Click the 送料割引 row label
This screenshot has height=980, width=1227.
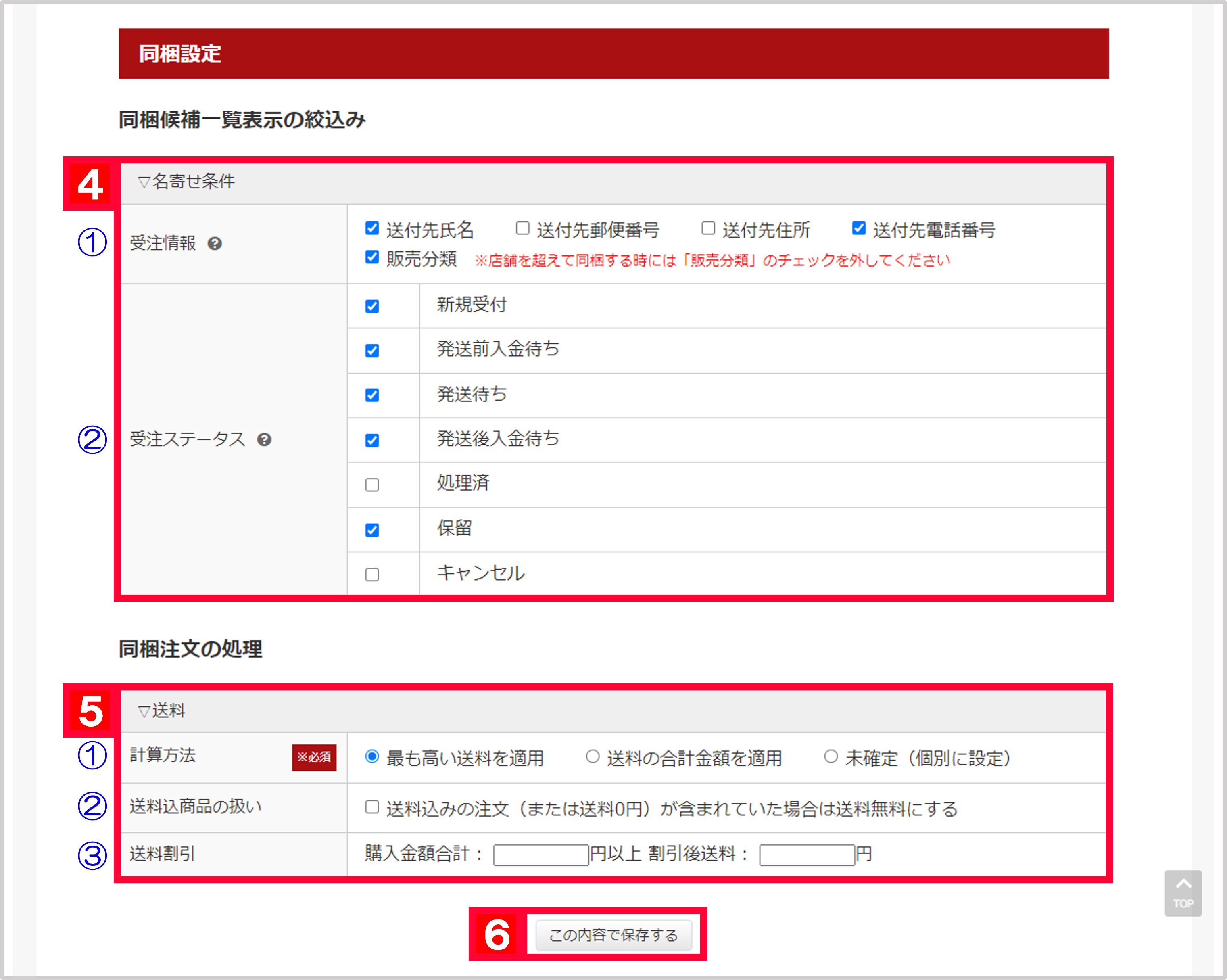point(163,854)
